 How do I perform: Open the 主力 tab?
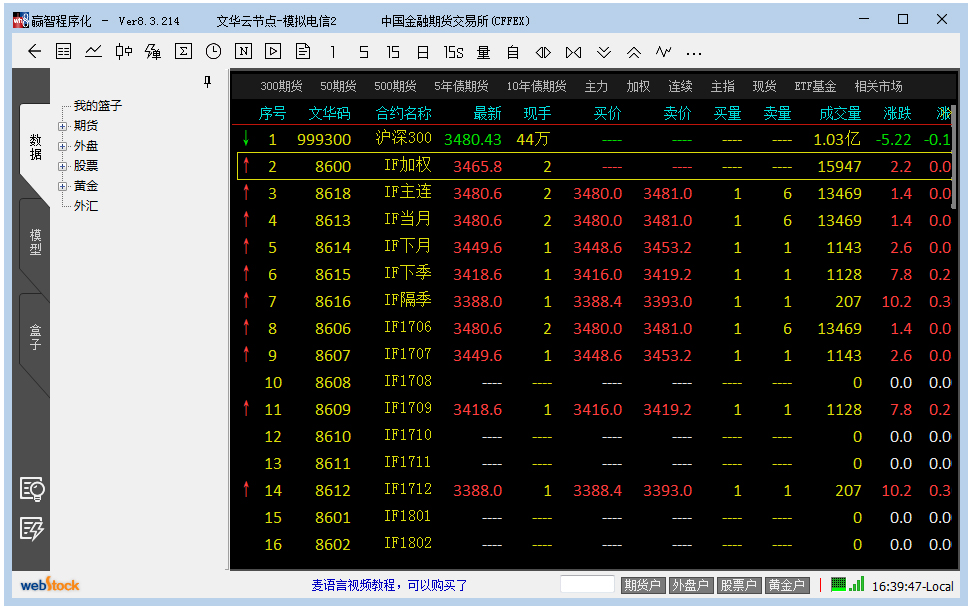pyautogui.click(x=596, y=86)
